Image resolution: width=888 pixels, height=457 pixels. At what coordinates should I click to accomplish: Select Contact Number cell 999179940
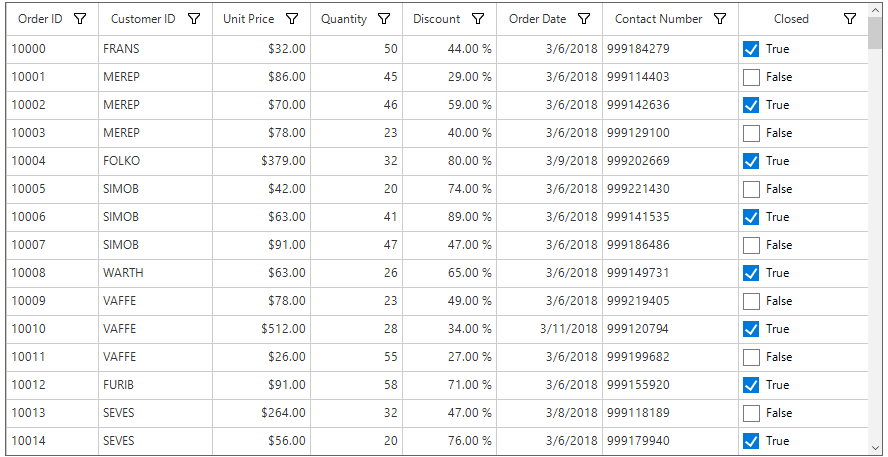[x=671, y=442]
